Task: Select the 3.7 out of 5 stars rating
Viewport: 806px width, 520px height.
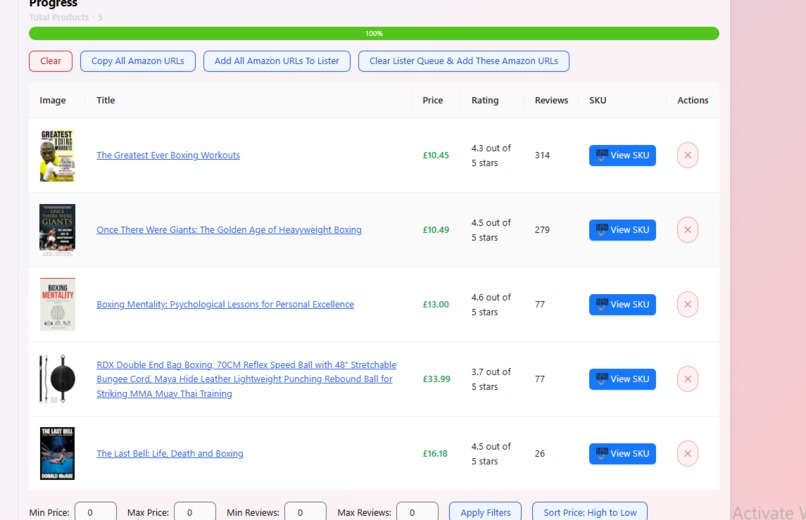Action: (491, 379)
